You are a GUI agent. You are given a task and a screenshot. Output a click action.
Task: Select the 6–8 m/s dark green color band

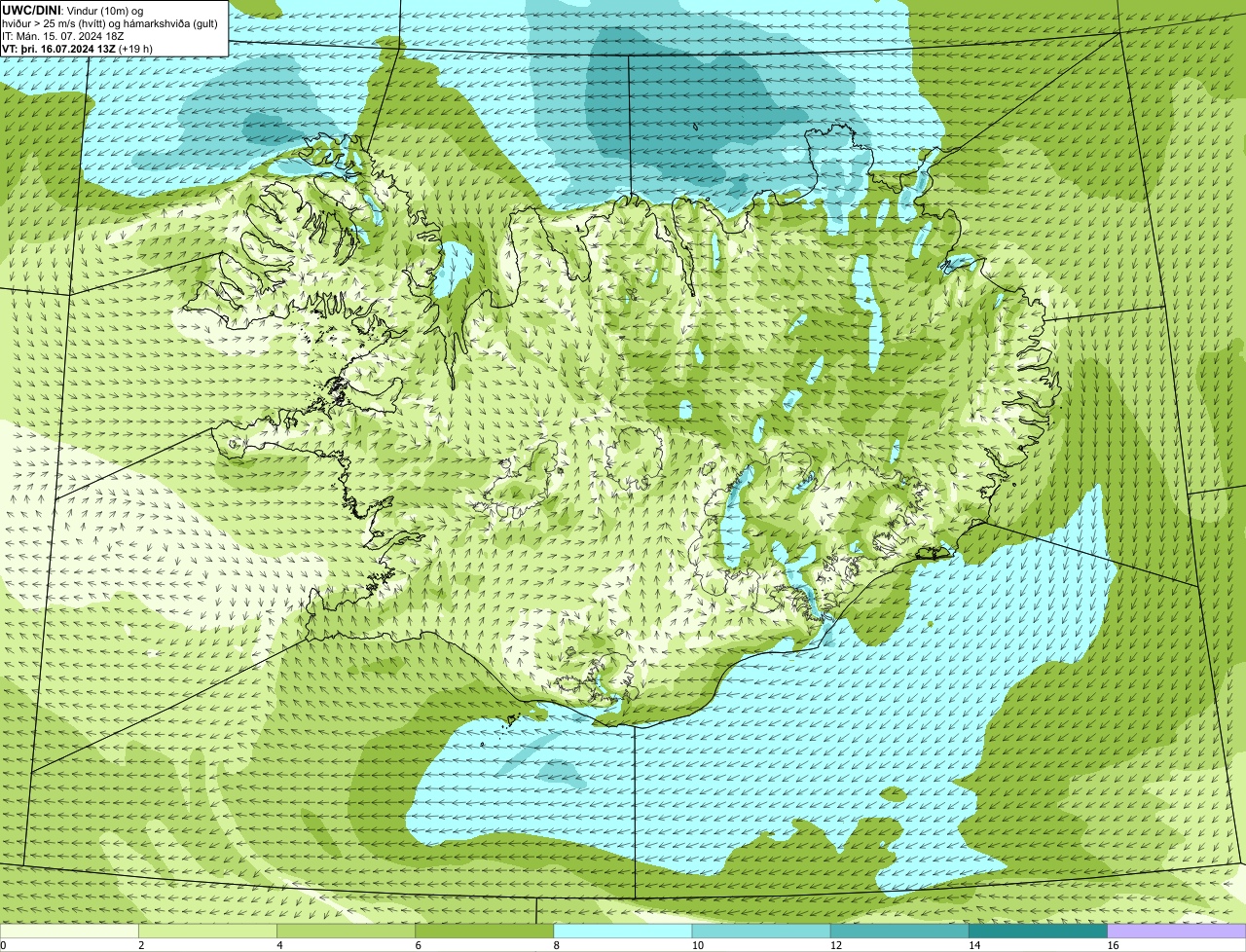tap(484, 932)
